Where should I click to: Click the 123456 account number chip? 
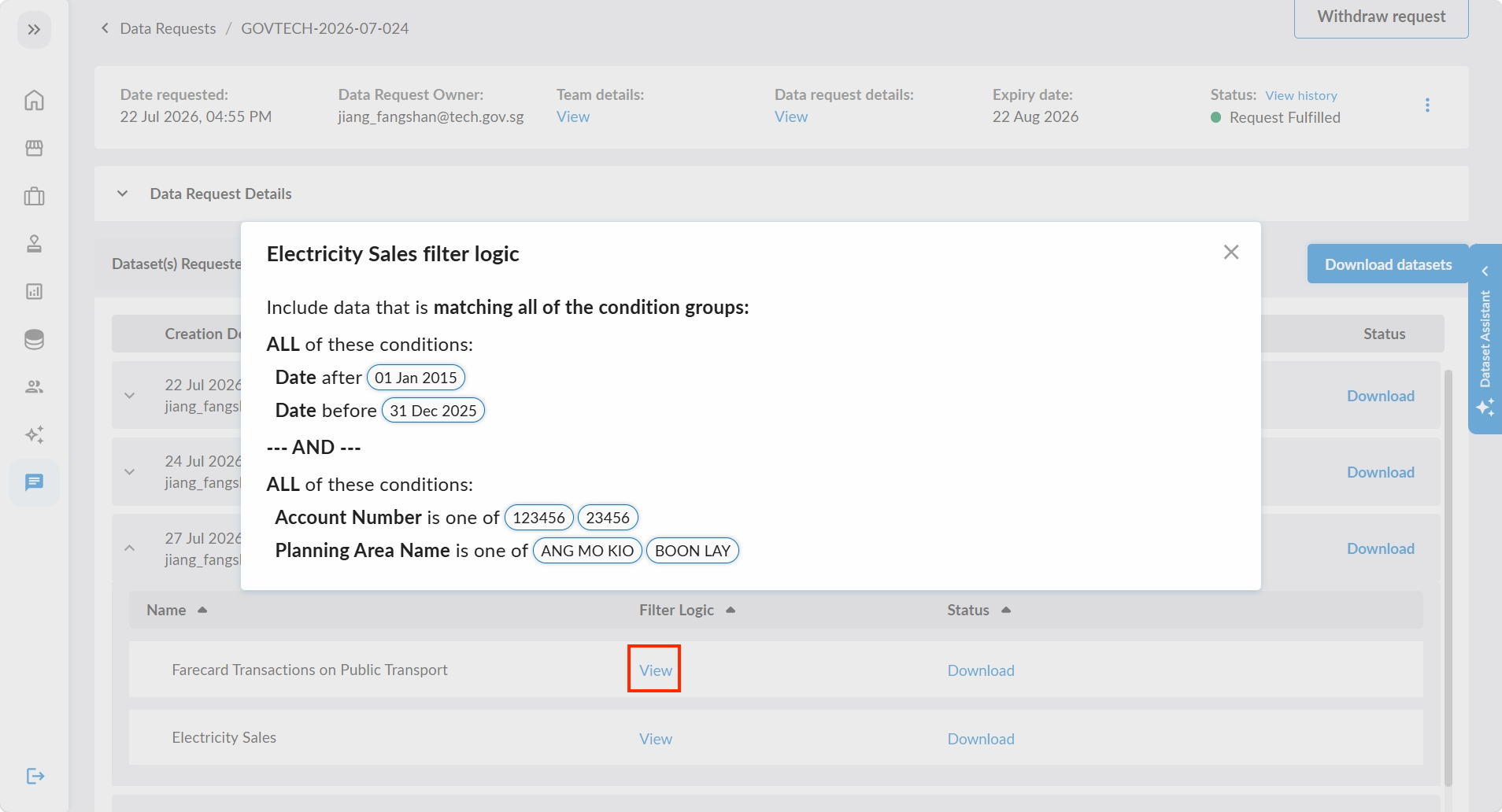point(538,518)
